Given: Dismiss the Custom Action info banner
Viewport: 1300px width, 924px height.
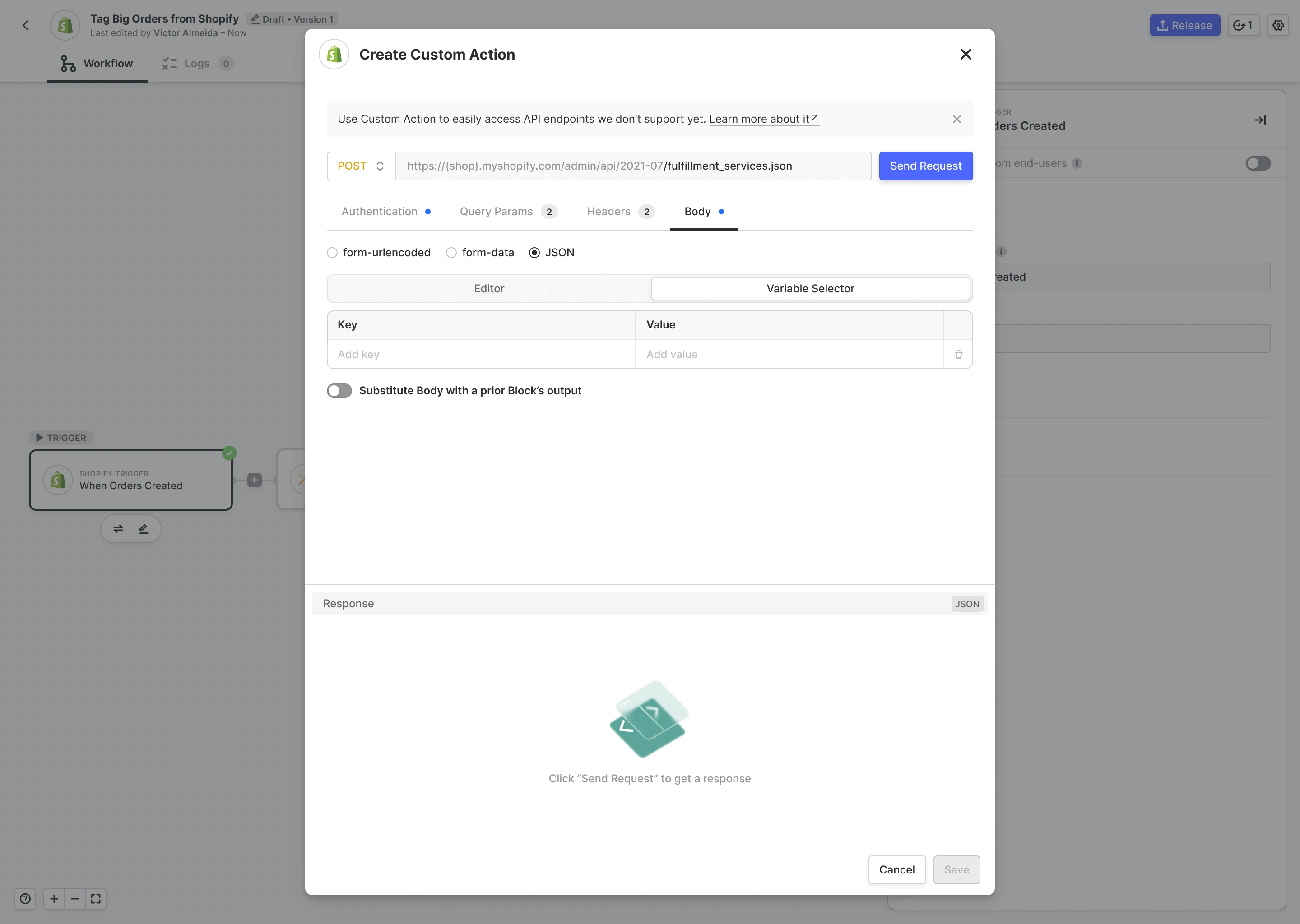Looking at the screenshot, I should tap(956, 119).
